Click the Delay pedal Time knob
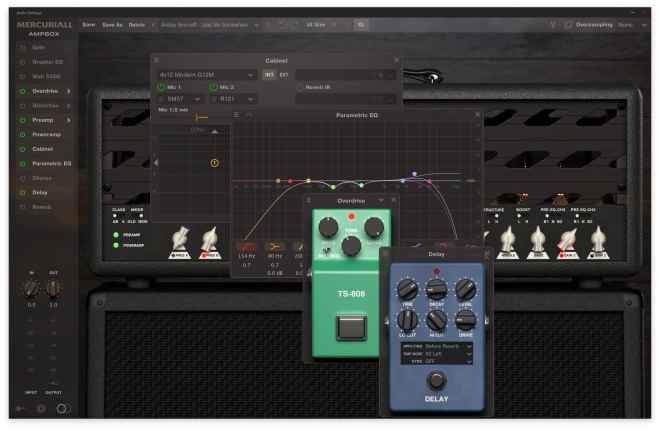 tap(407, 289)
